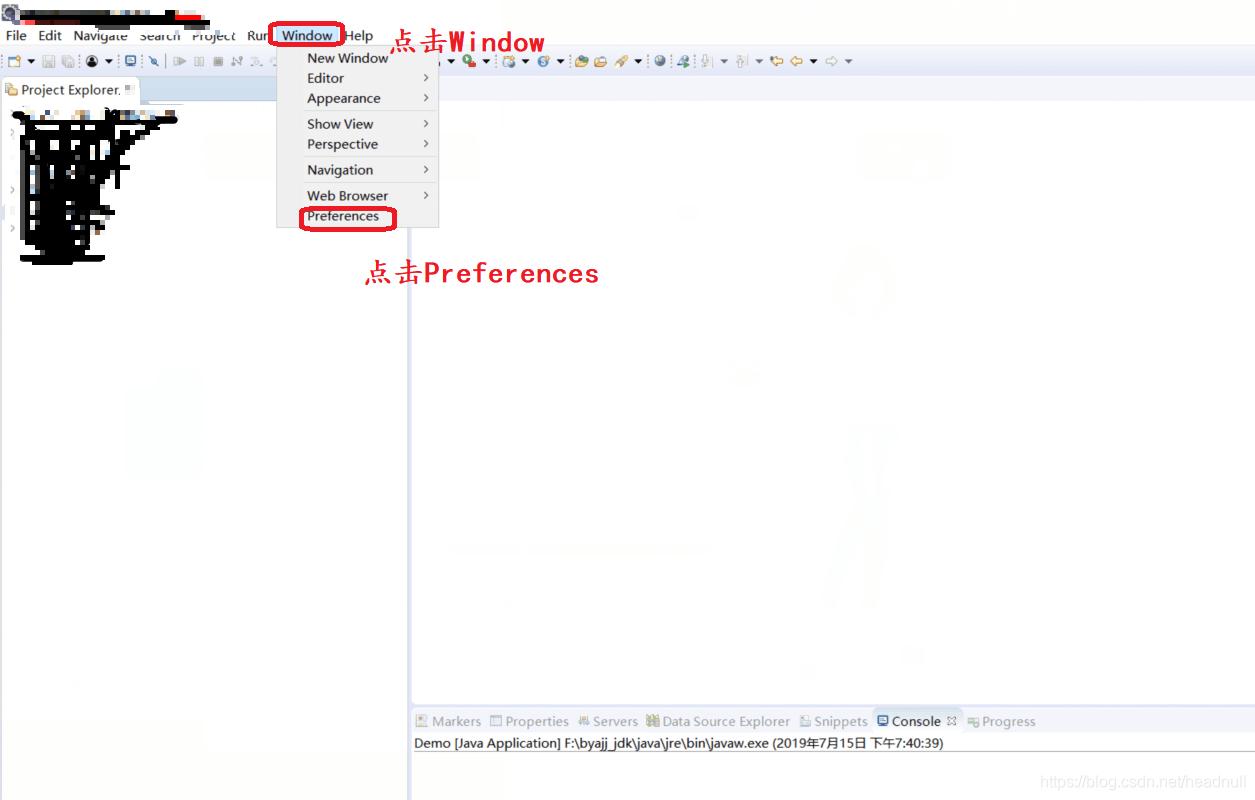Open the New wizard dropdown arrow
Image resolution: width=1255 pixels, height=800 pixels.
pyautogui.click(x=31, y=61)
